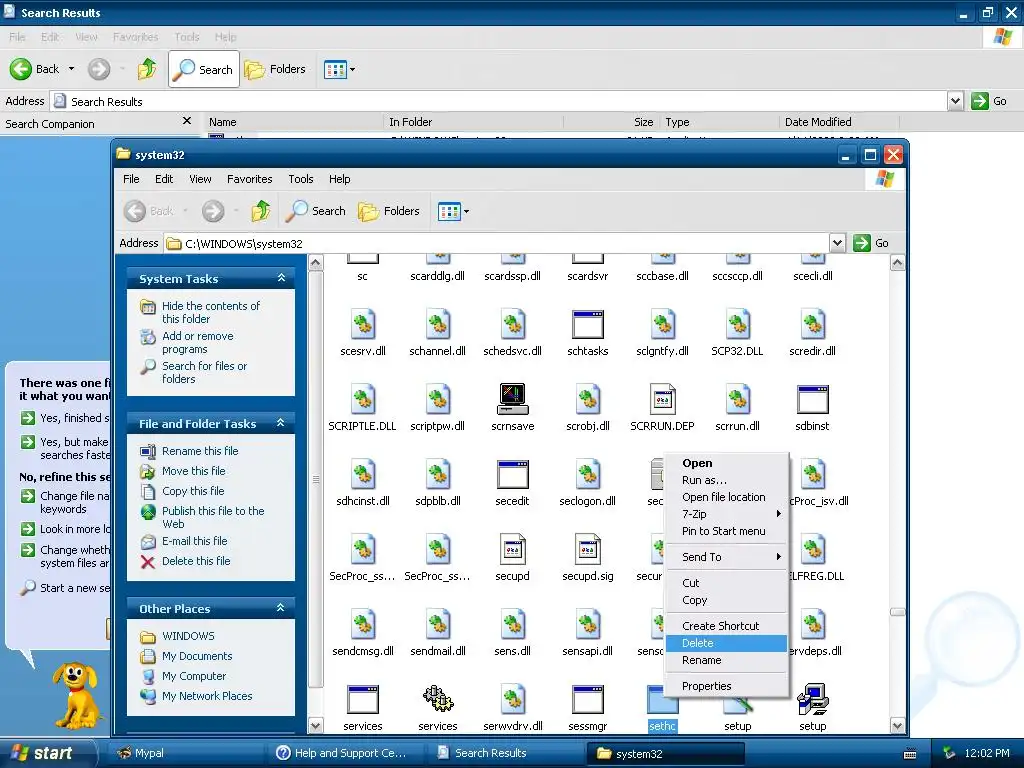Click Add or remove programs link
Image resolution: width=1024 pixels, height=768 pixels.
click(x=197, y=343)
